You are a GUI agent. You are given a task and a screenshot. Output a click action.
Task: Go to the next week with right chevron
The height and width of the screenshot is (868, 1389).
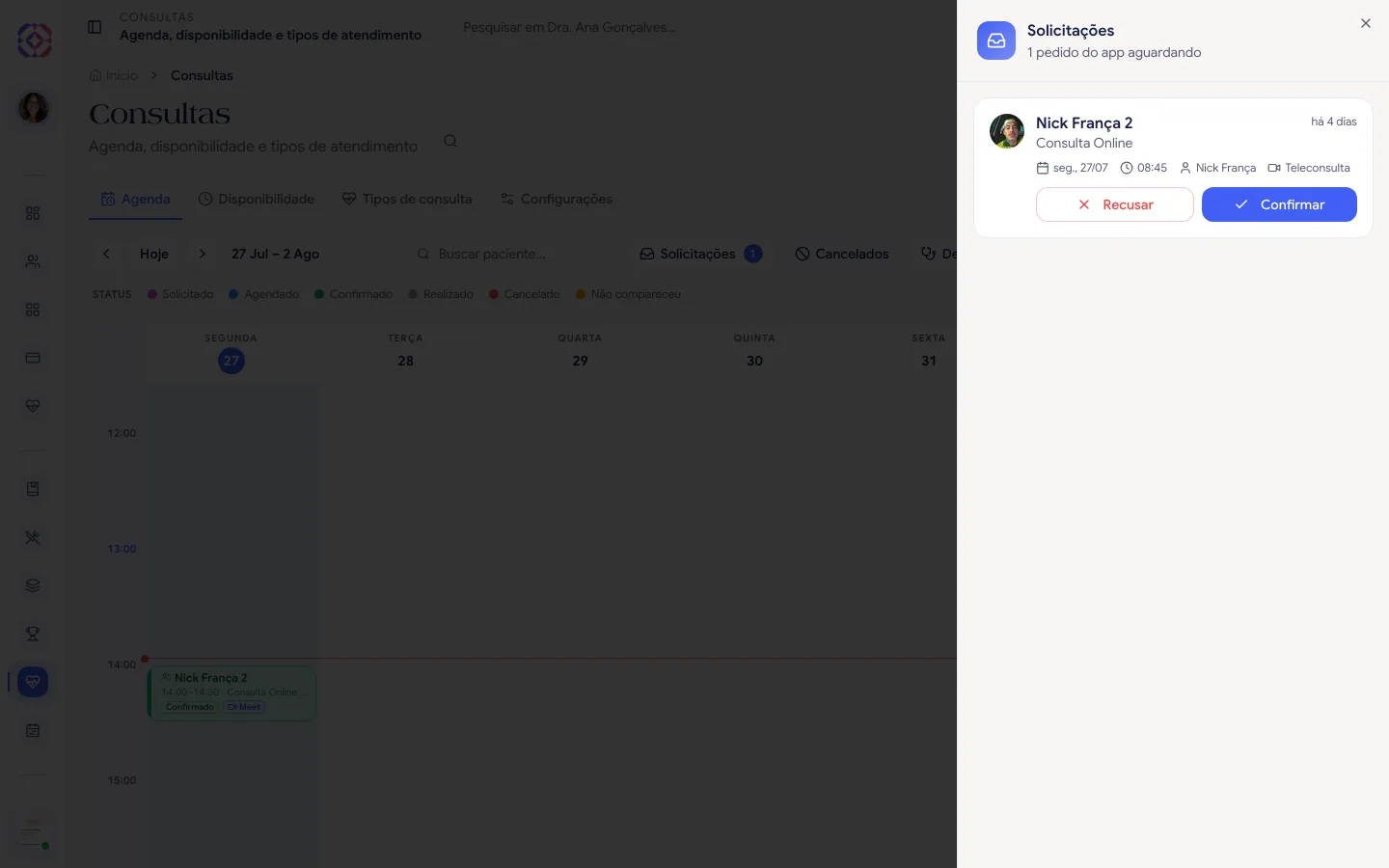point(202,254)
